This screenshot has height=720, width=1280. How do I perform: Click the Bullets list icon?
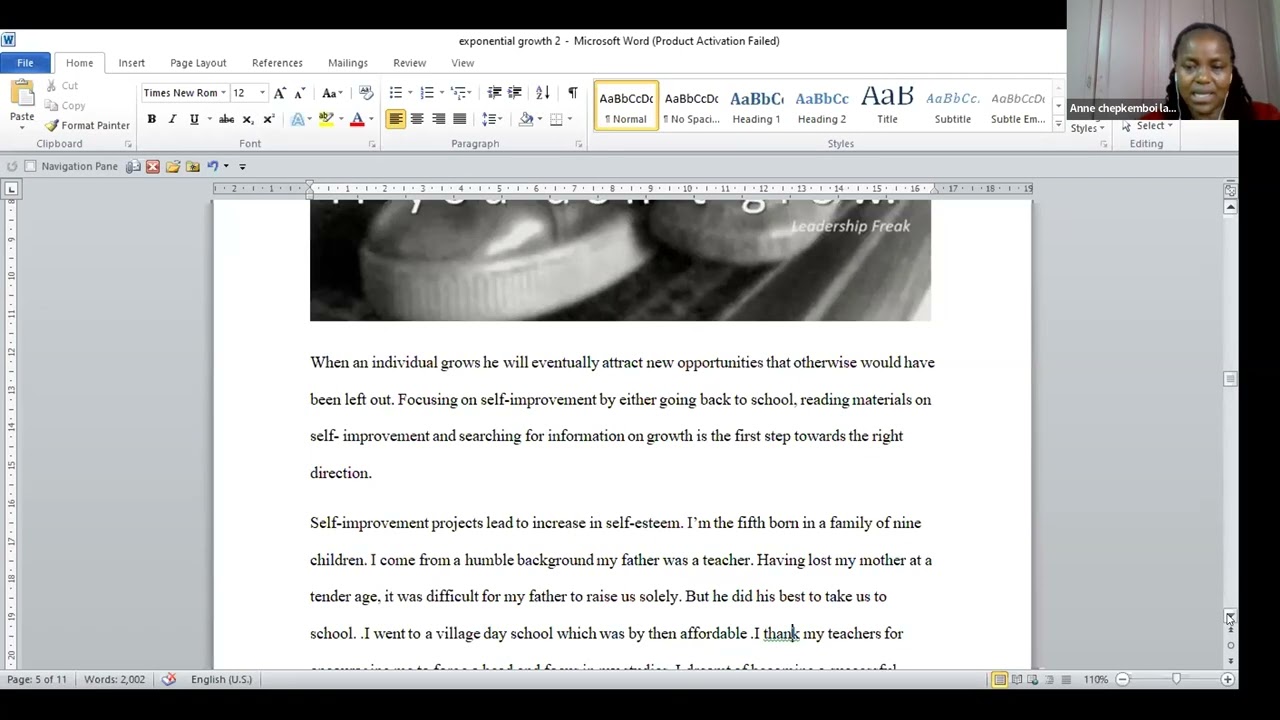tap(396, 93)
